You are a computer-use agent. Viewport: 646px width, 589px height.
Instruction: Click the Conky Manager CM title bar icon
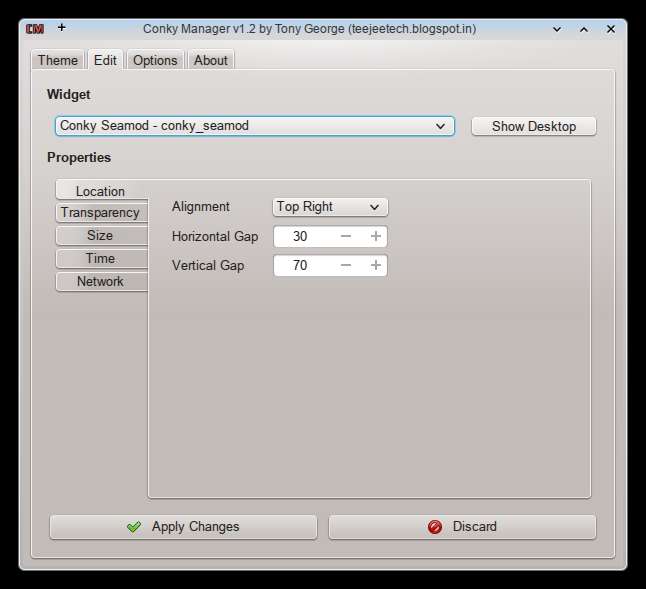[x=34, y=29]
